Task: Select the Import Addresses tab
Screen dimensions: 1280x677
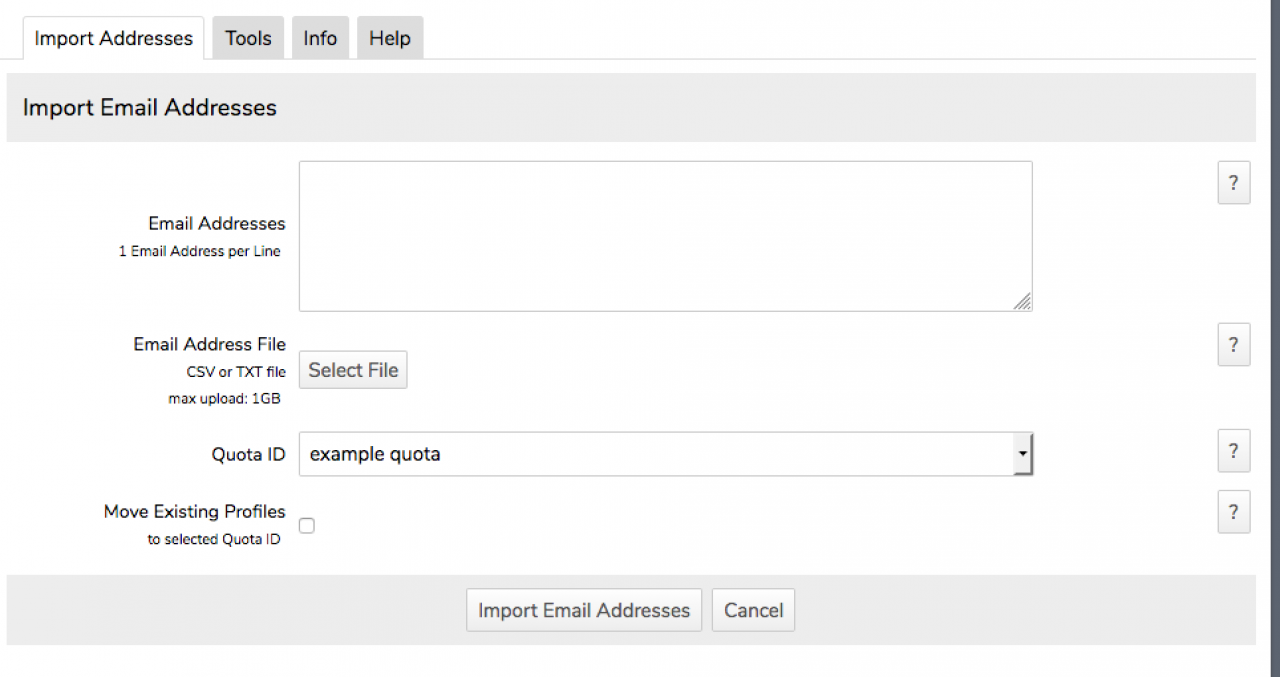Action: 113,38
